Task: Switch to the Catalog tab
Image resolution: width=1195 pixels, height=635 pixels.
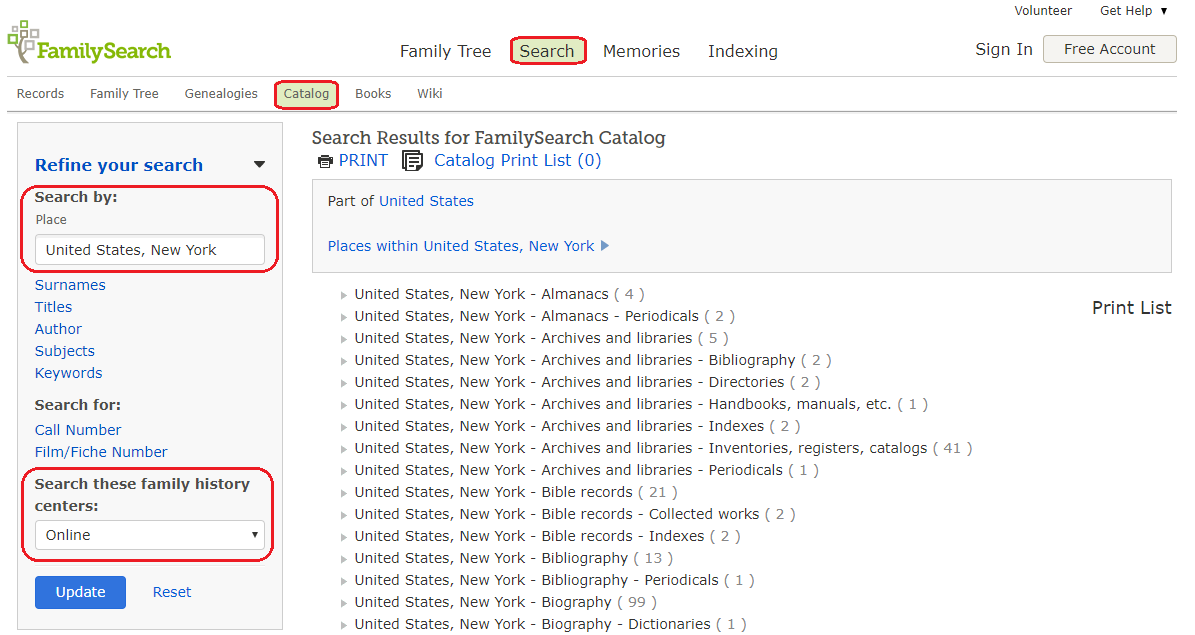Action: tap(306, 94)
